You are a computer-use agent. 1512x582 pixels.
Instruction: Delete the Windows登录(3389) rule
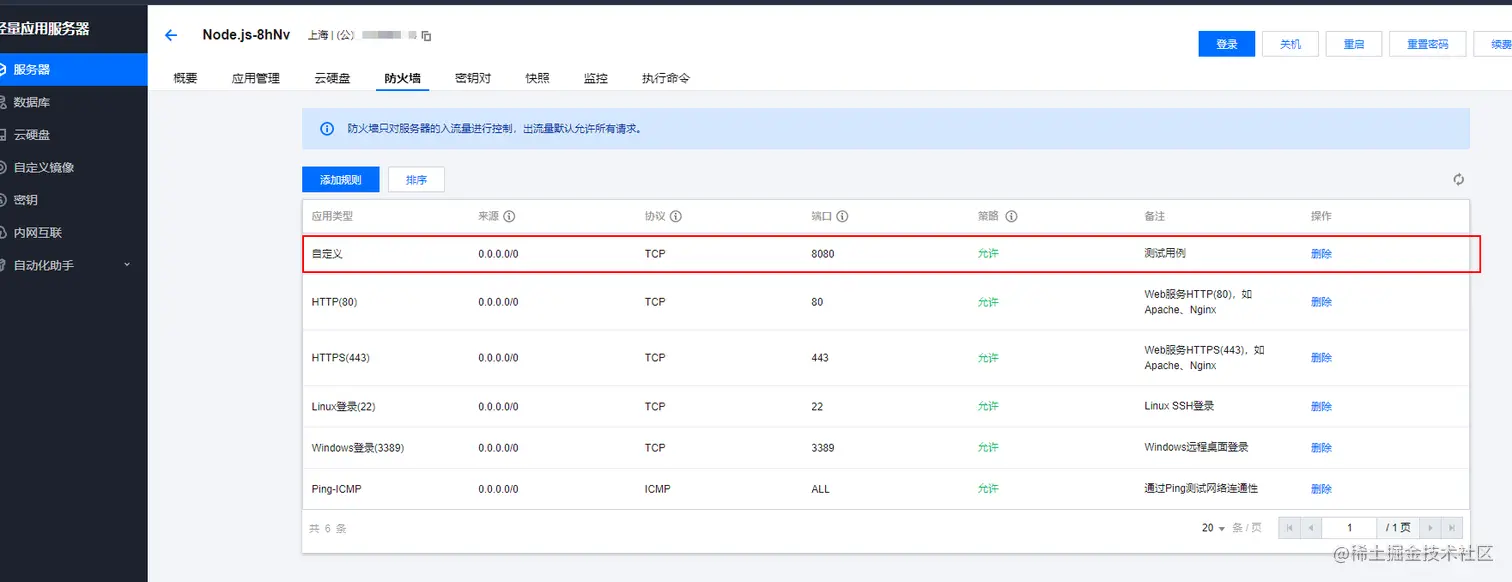[x=1321, y=448]
